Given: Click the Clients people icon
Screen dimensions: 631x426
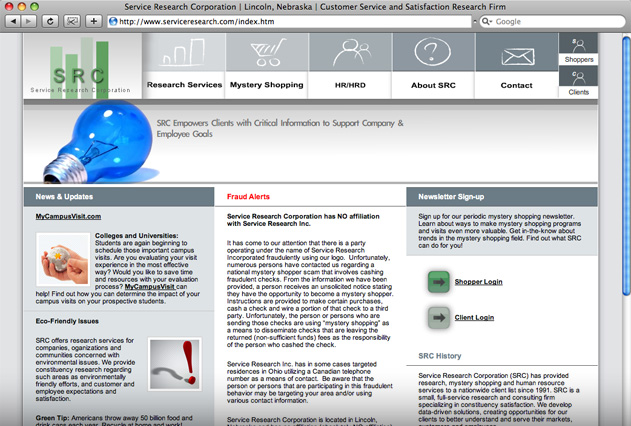Looking at the screenshot, I should coord(579,77).
